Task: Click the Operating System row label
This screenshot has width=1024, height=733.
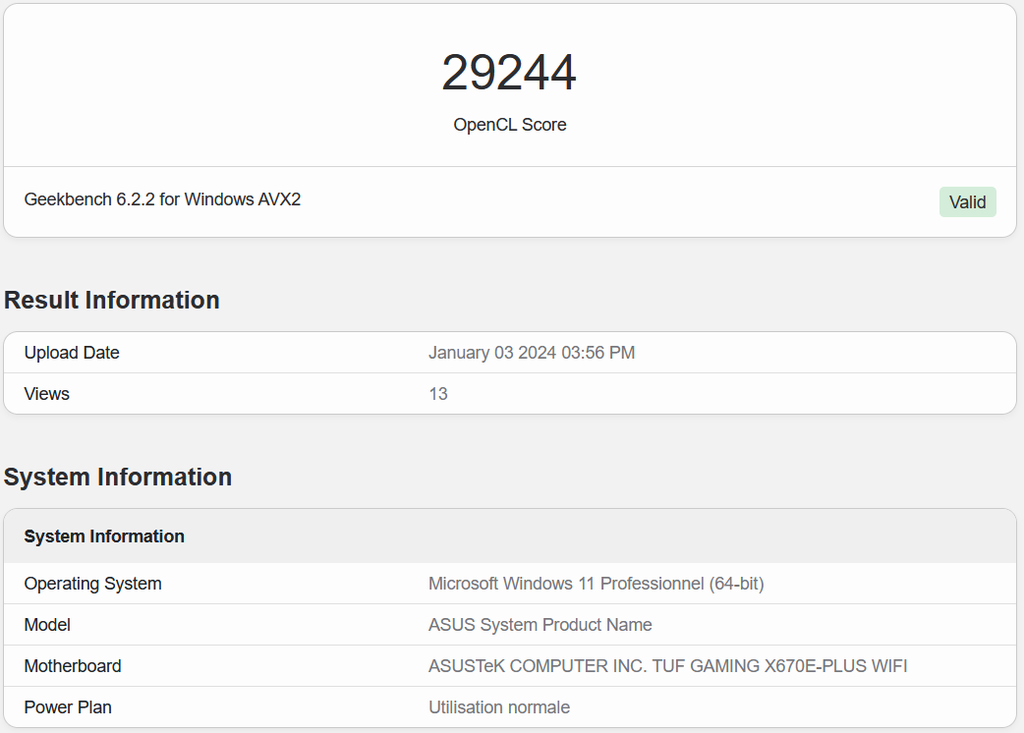Action: pos(92,583)
